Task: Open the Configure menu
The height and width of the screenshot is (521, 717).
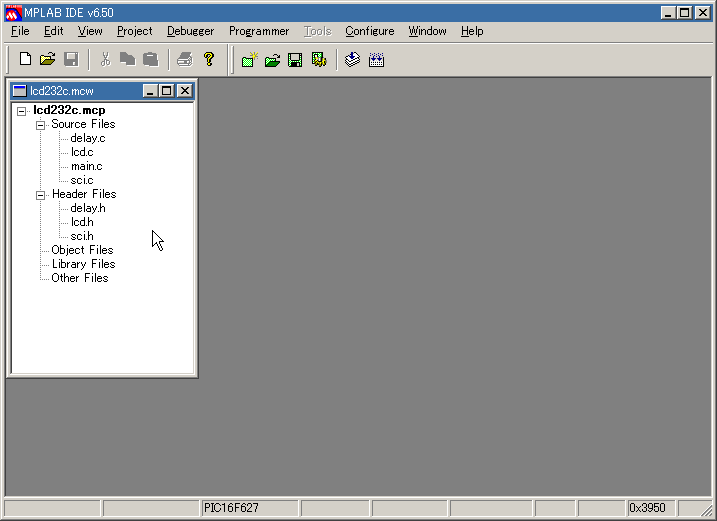Action: tap(369, 31)
